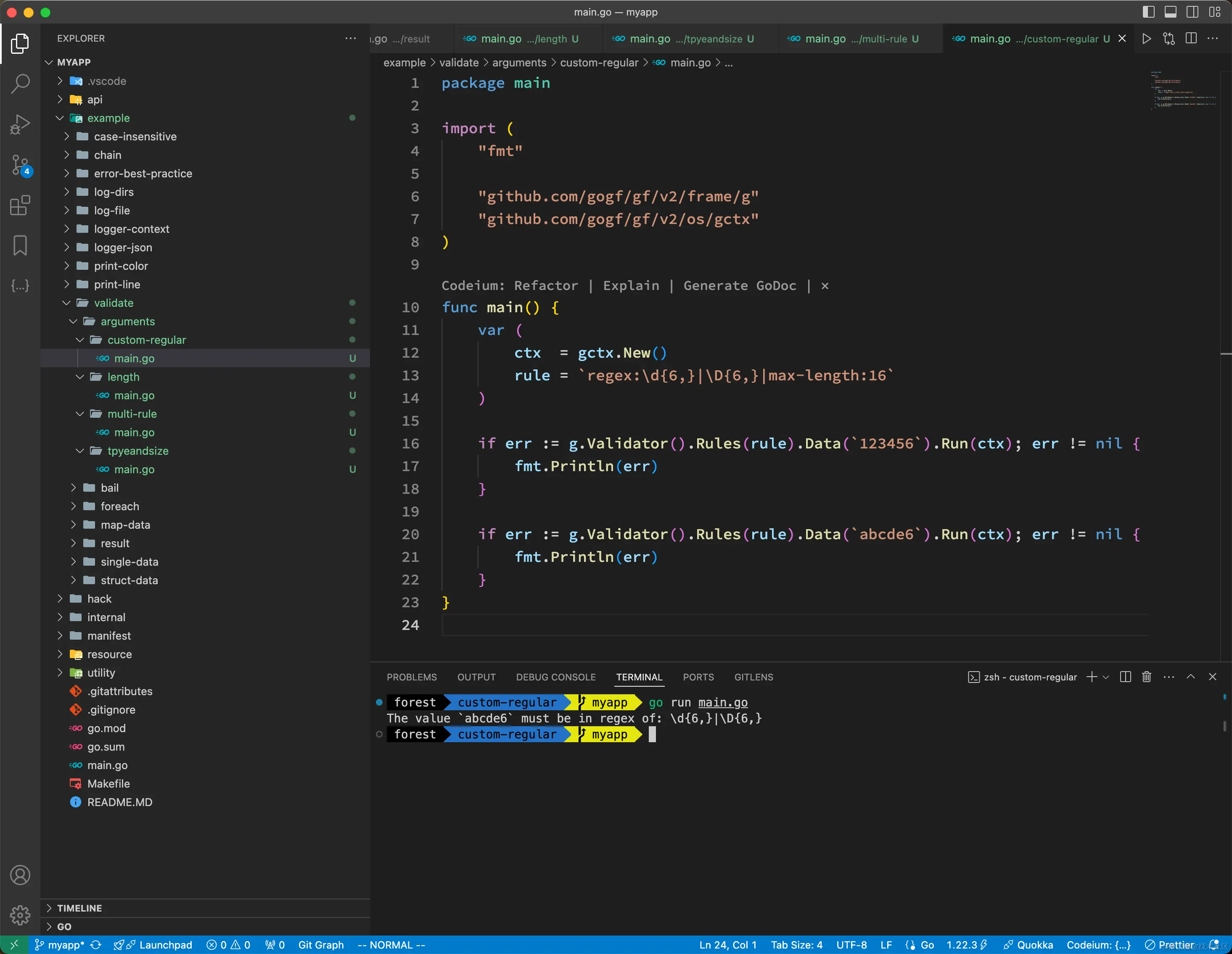Open notifications bell in status bar
Screen dimensions: 1232x954
click(x=1214, y=944)
